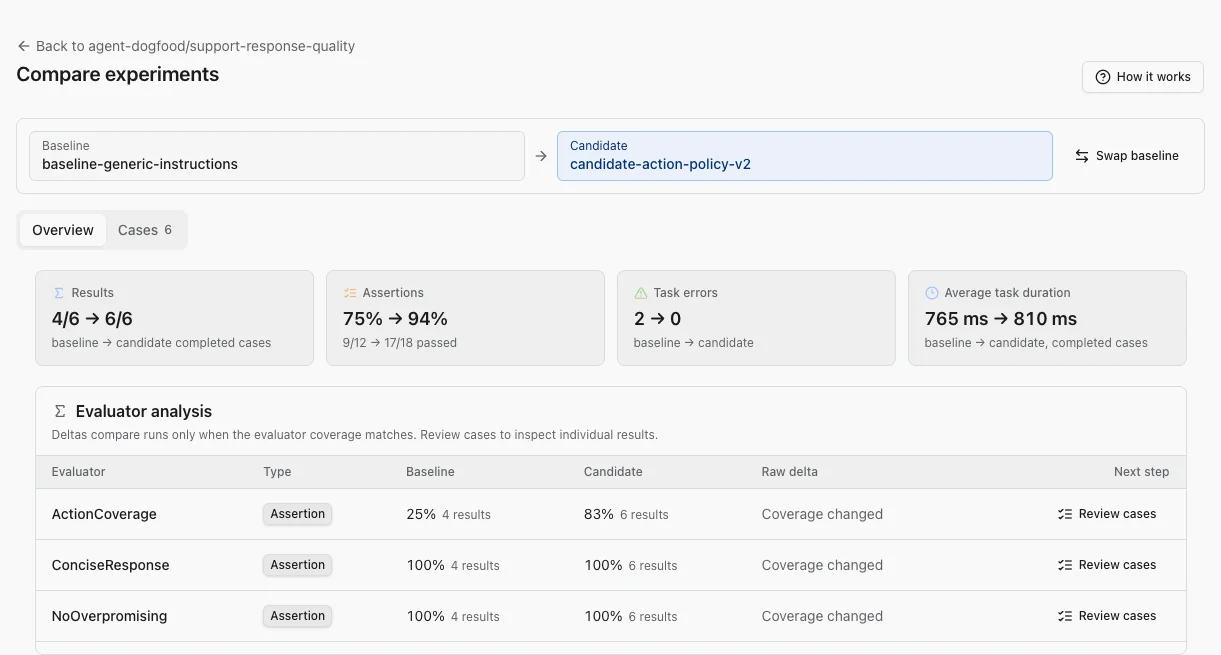The image size is (1221, 655).
Task: Open the Candidate experiment selector
Action: coord(805,156)
